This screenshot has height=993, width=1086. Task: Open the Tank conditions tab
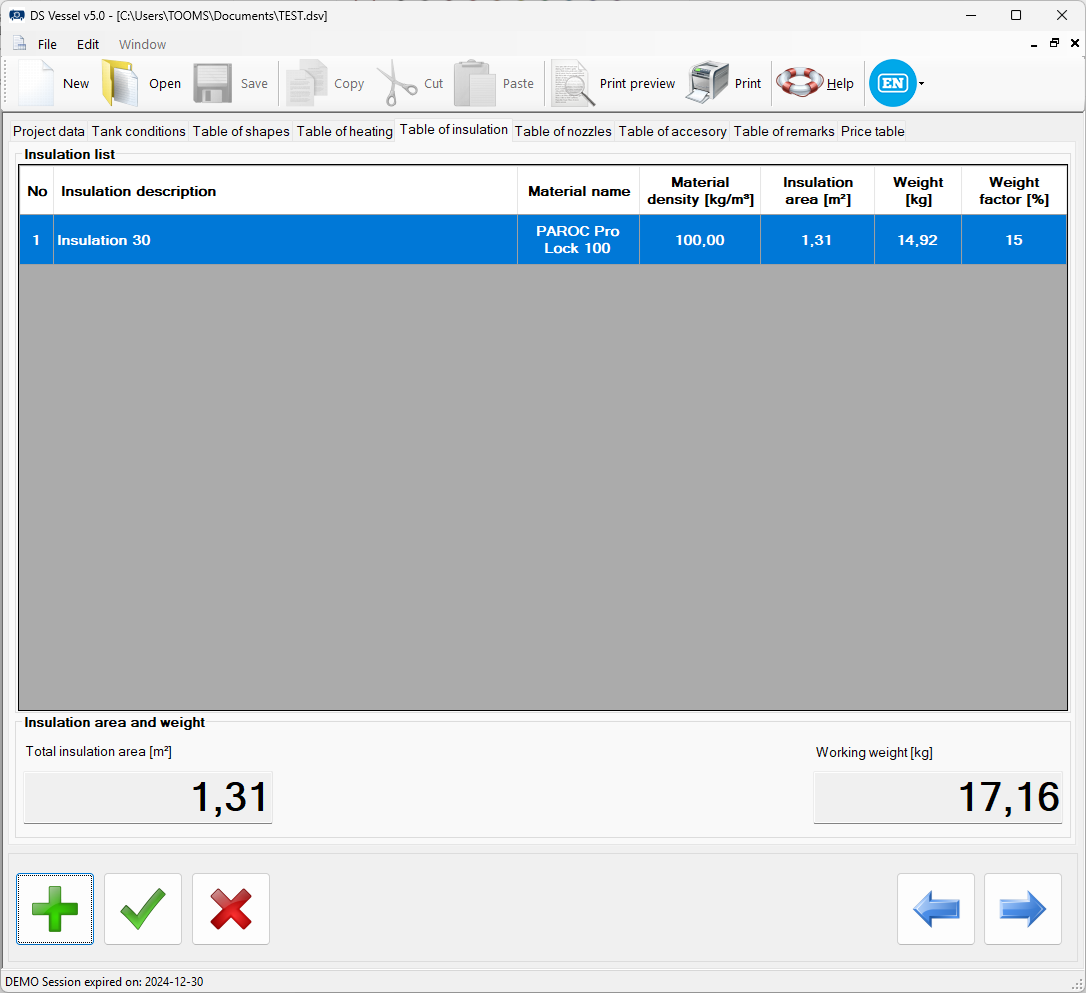tap(139, 131)
